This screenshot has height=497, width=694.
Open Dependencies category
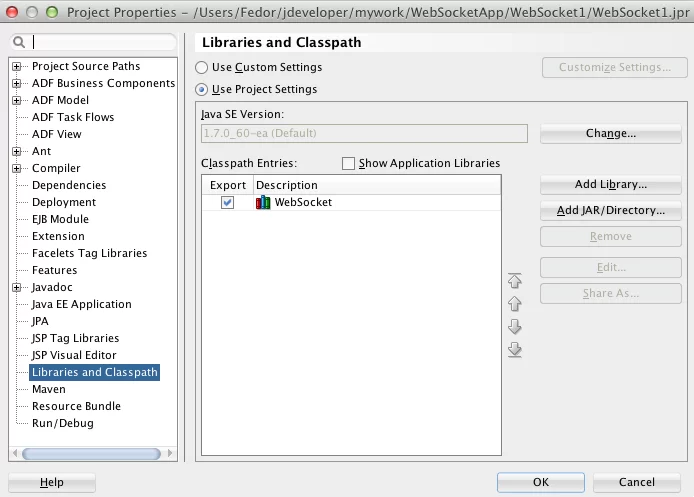click(x=69, y=185)
